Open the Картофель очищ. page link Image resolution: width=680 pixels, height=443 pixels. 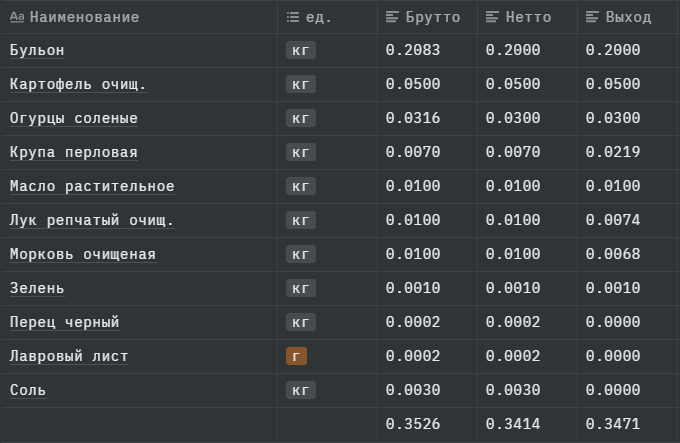[x=78, y=84]
